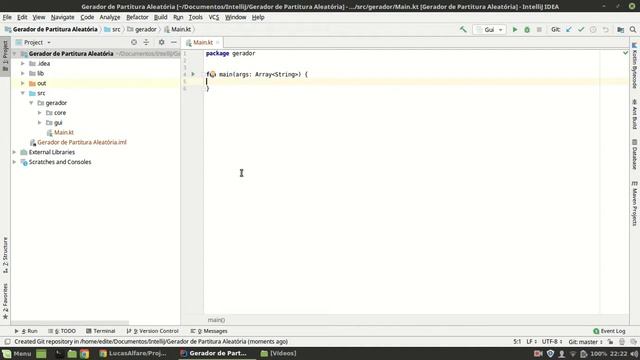The image size is (640, 360).
Task: Revert changes with the Git rollback icon
Action: (606, 29)
